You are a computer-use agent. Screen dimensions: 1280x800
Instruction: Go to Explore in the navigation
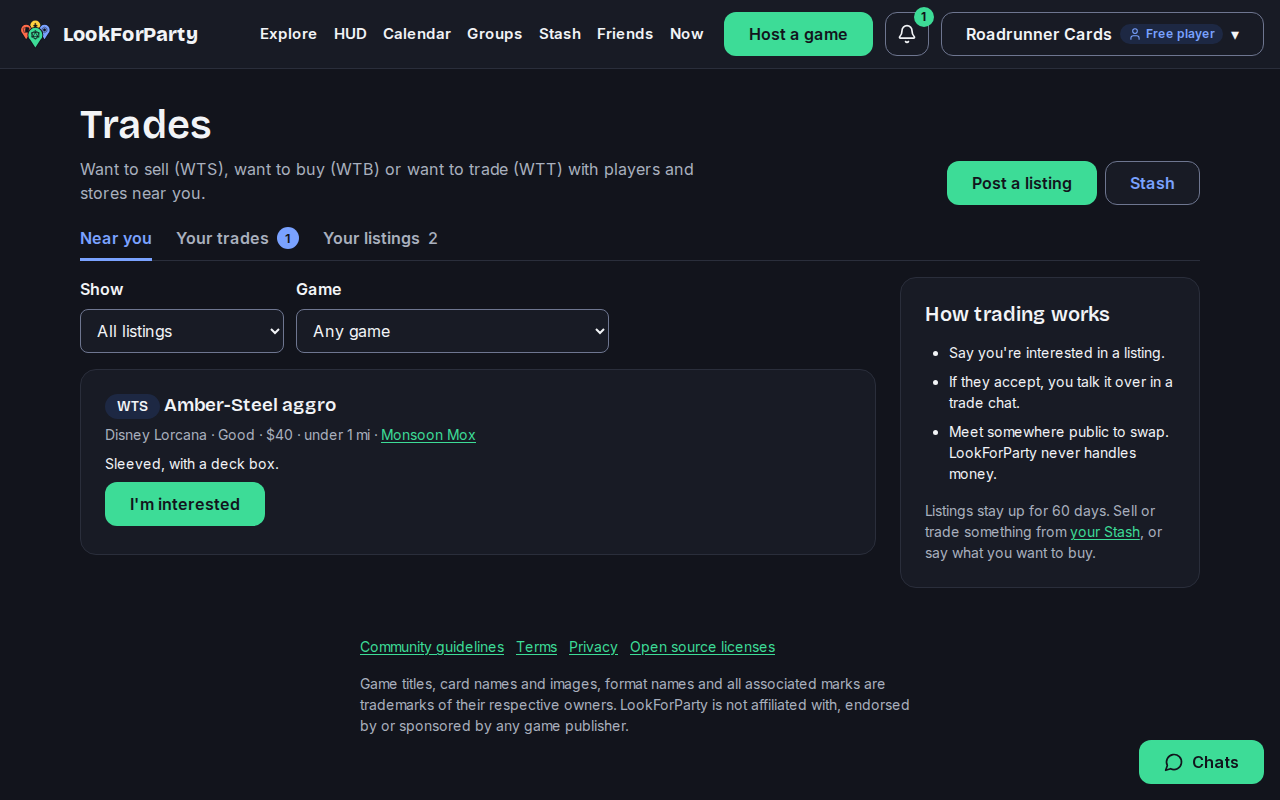pos(288,34)
